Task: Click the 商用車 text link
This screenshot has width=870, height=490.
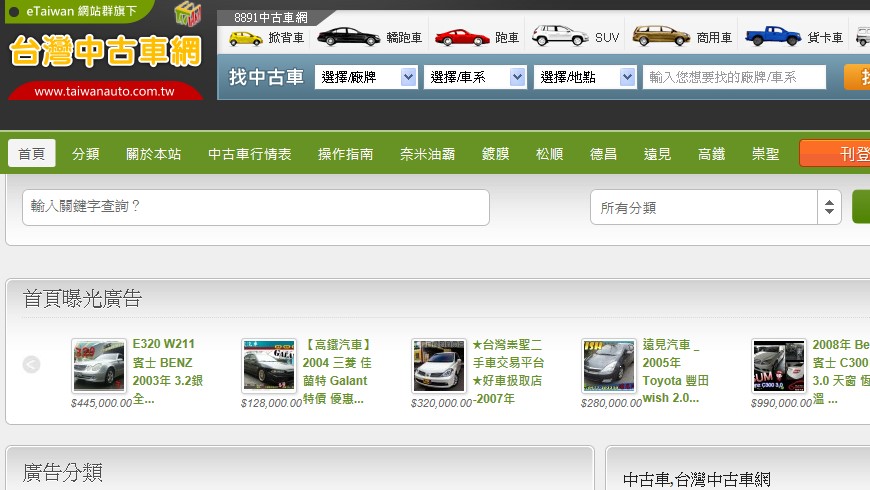Action: tap(714, 38)
